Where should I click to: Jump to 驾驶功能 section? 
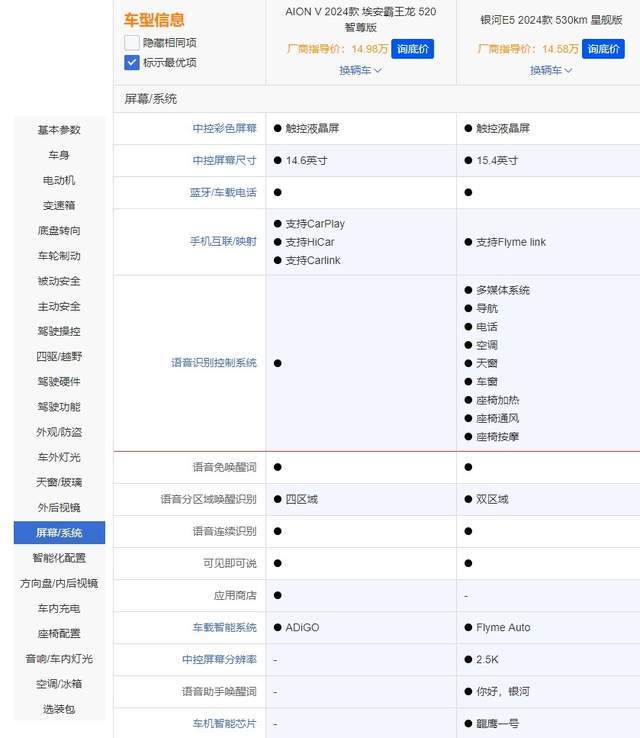click(x=59, y=407)
